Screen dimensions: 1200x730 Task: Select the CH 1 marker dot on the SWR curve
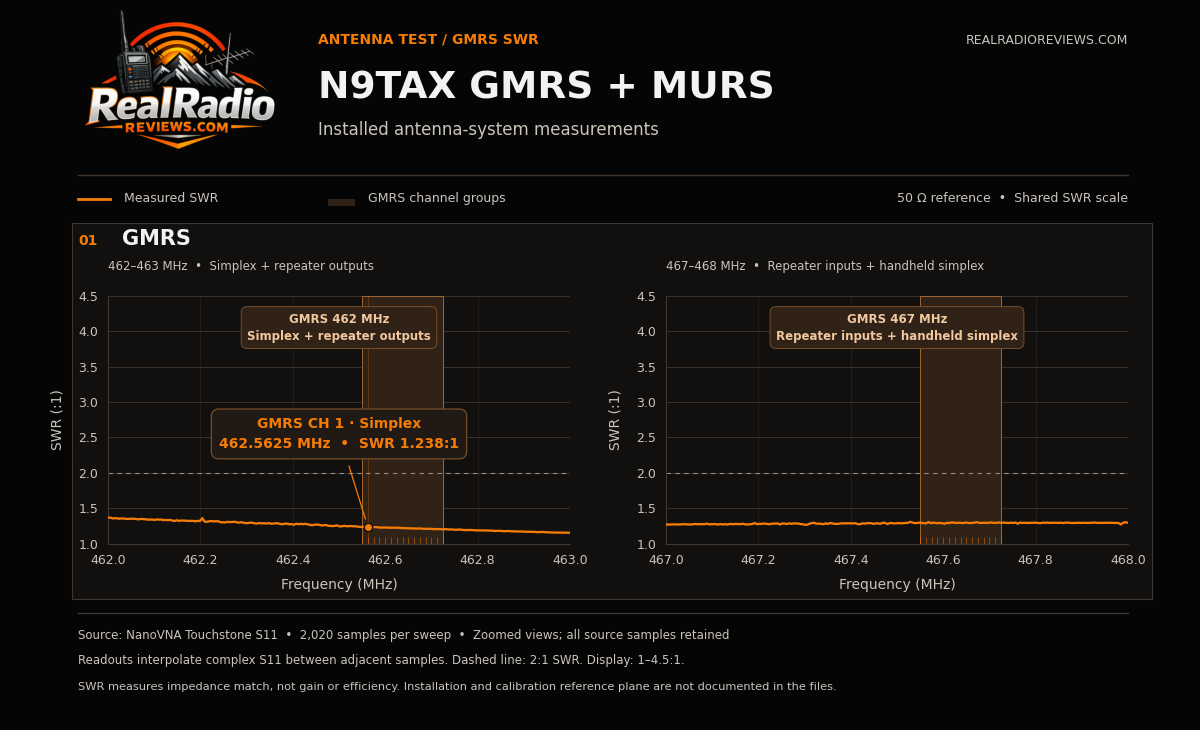pos(368,527)
